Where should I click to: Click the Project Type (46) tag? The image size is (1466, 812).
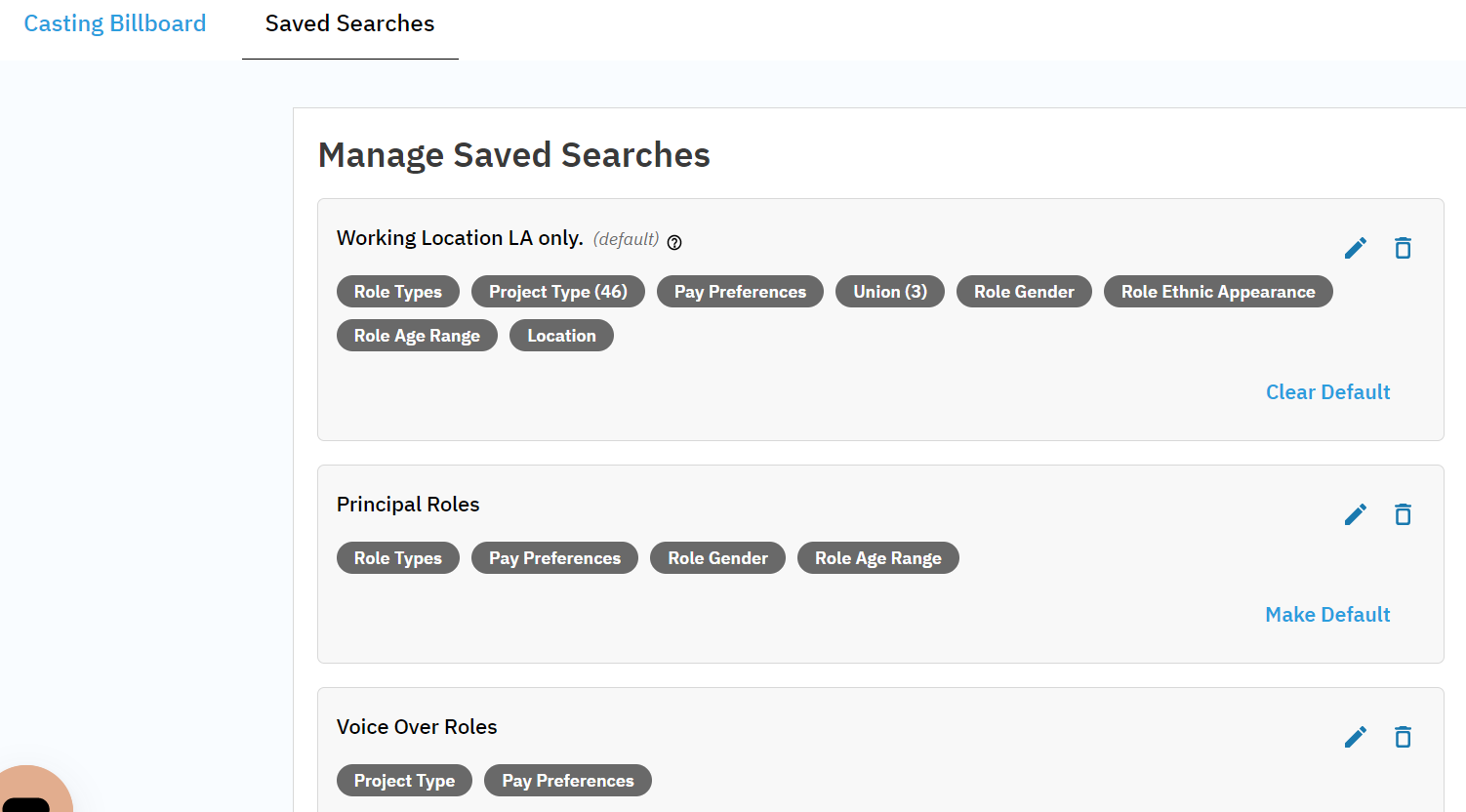(558, 292)
